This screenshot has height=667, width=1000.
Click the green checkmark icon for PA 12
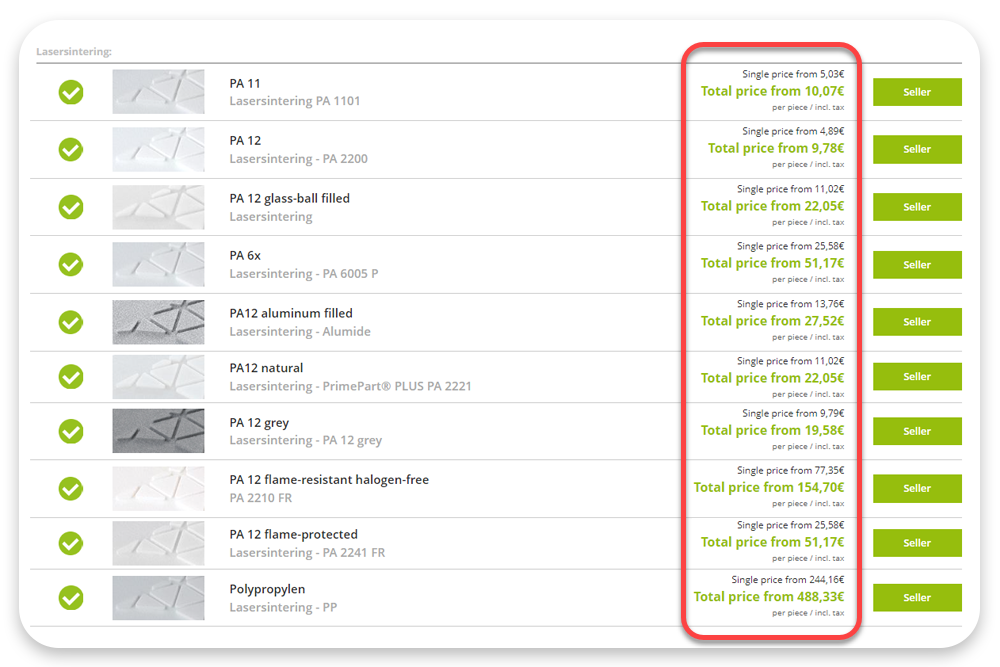(70, 149)
